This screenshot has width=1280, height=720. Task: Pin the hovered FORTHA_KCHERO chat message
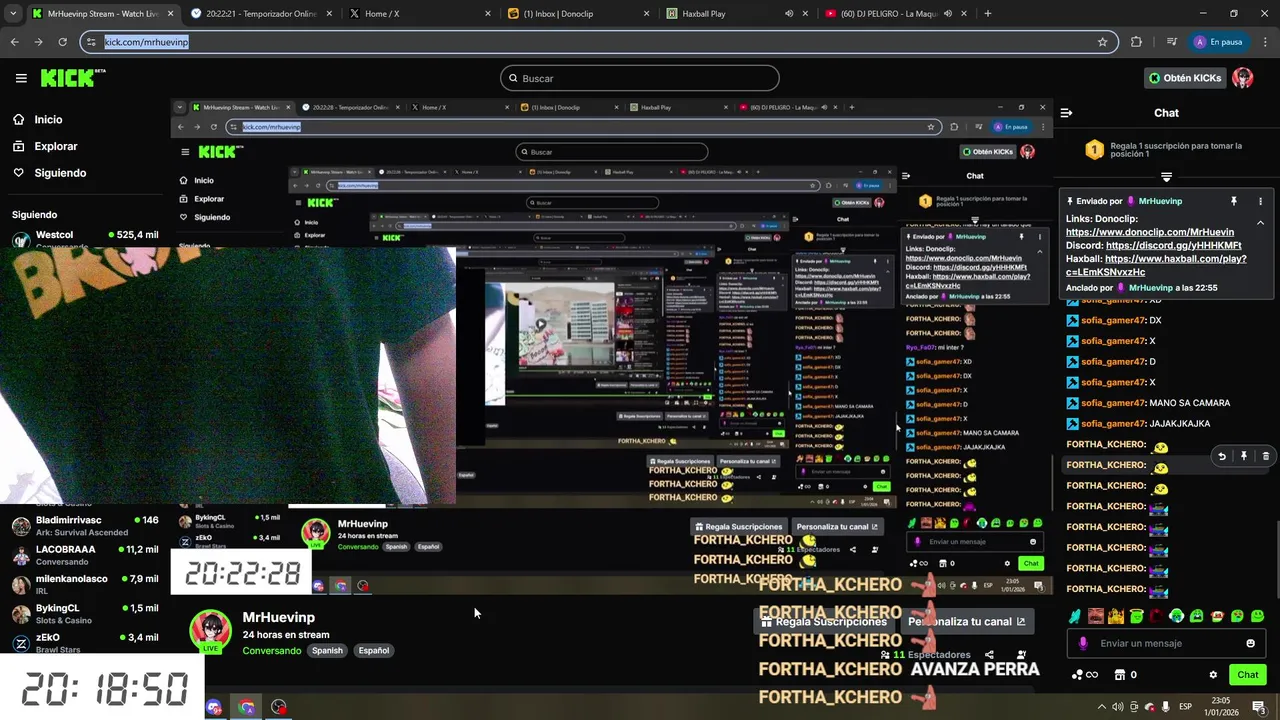(x=1244, y=456)
